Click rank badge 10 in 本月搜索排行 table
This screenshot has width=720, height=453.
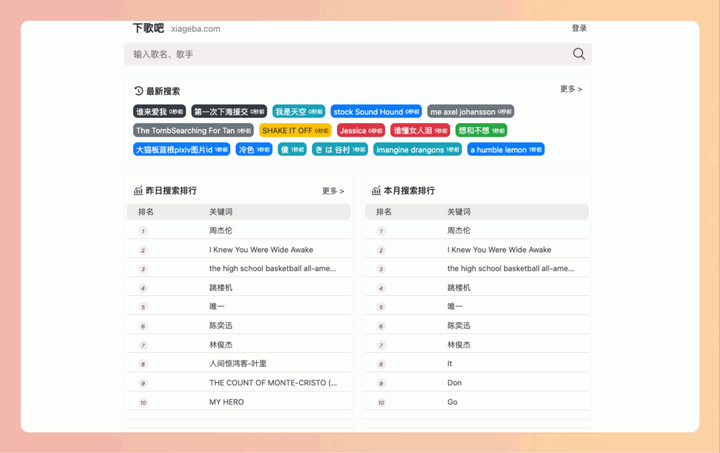click(x=381, y=403)
